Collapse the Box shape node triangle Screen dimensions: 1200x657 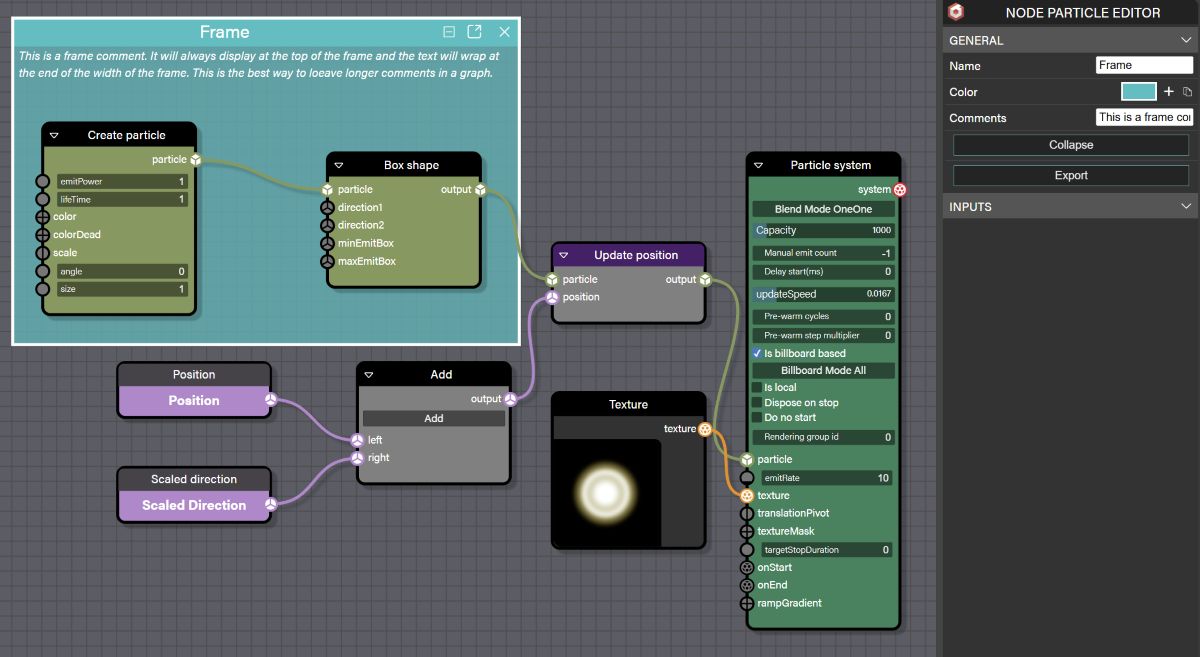(x=339, y=165)
